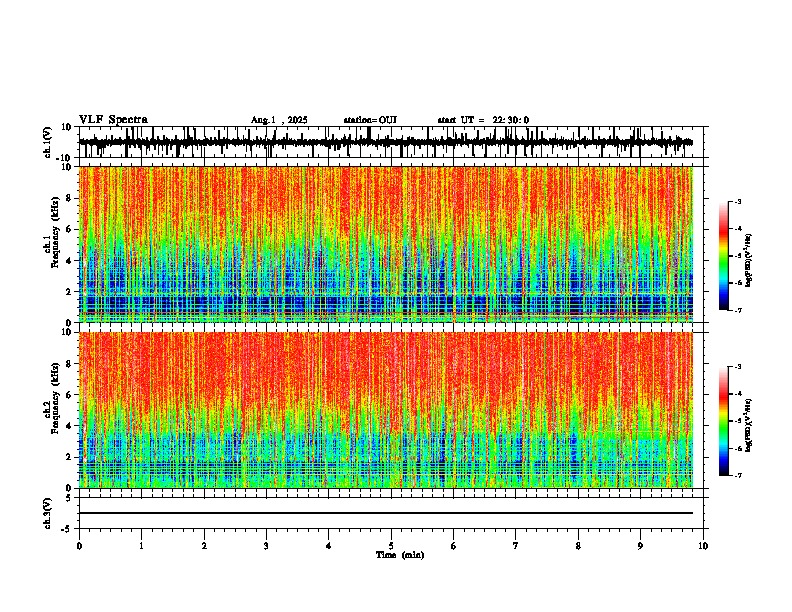The width and height of the screenshot is (792, 612).
Task: Click the ch.1 voltage waveform trace
Action: [386, 142]
